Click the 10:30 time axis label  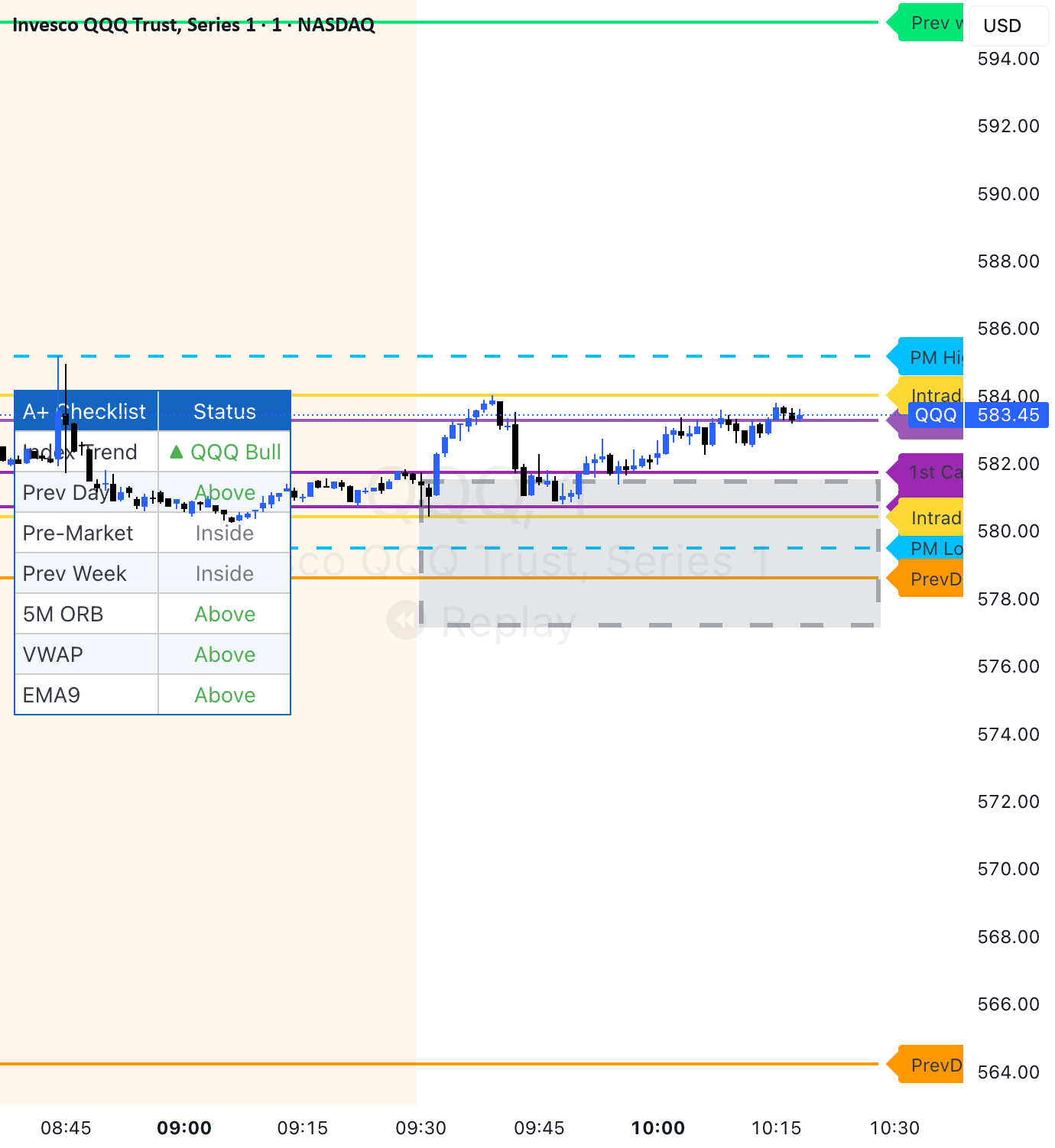click(895, 1128)
